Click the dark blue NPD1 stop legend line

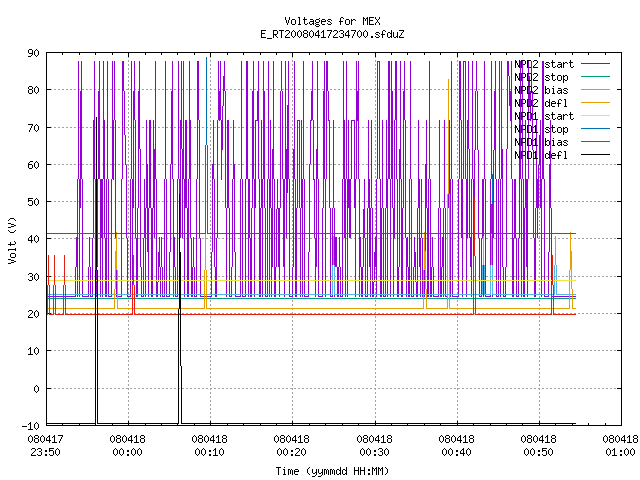click(x=596, y=129)
